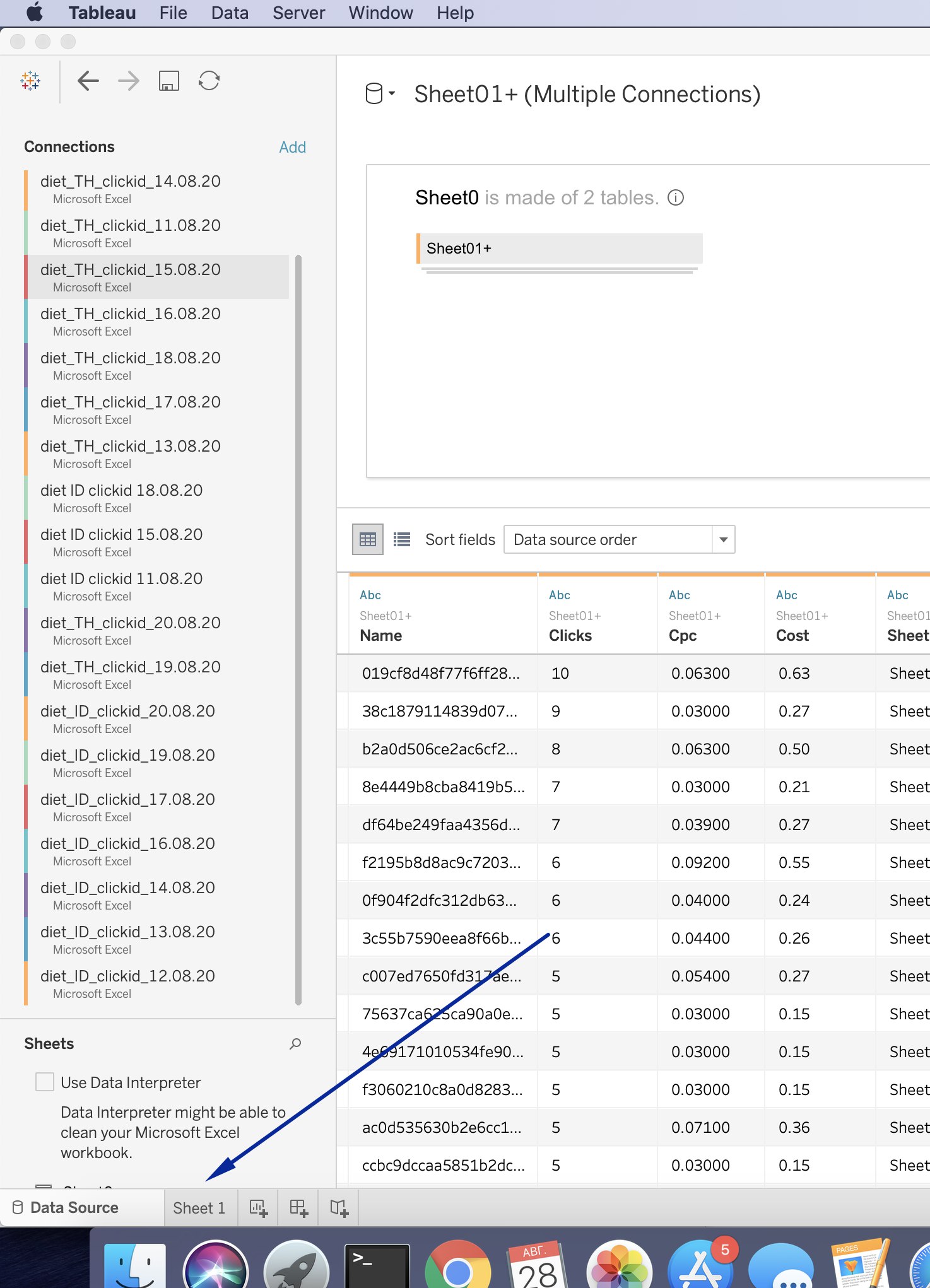Open Finder from the Dock
Image resolution: width=930 pixels, height=1288 pixels.
[134, 1265]
